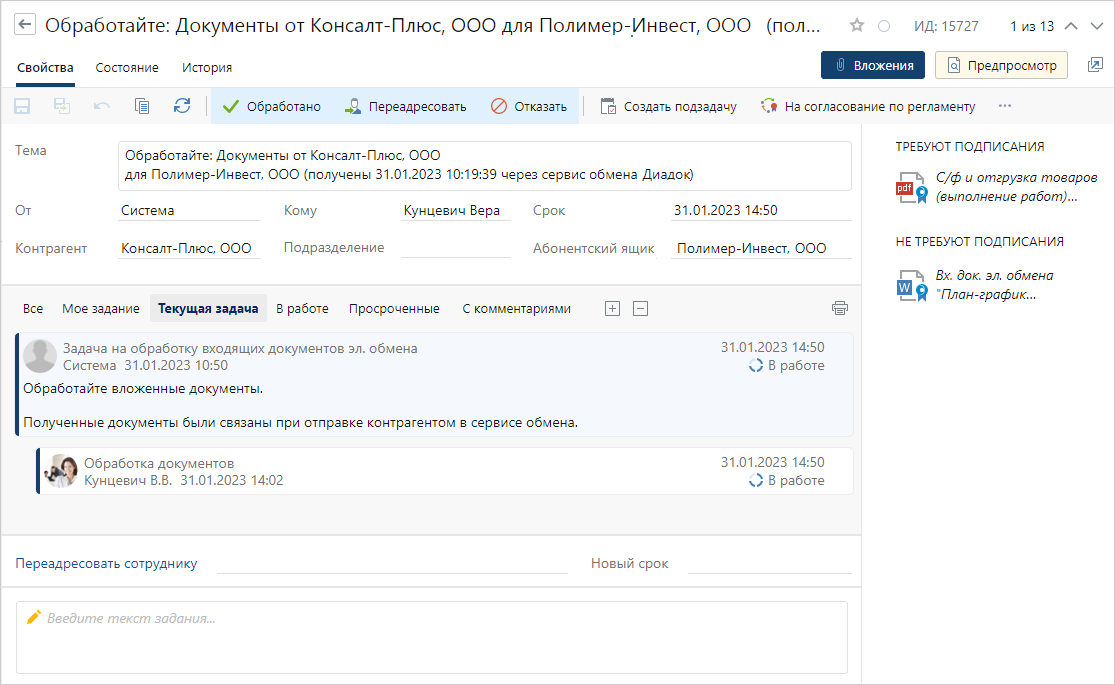
Task: Click the back arrow icon
Action: (x=25, y=26)
